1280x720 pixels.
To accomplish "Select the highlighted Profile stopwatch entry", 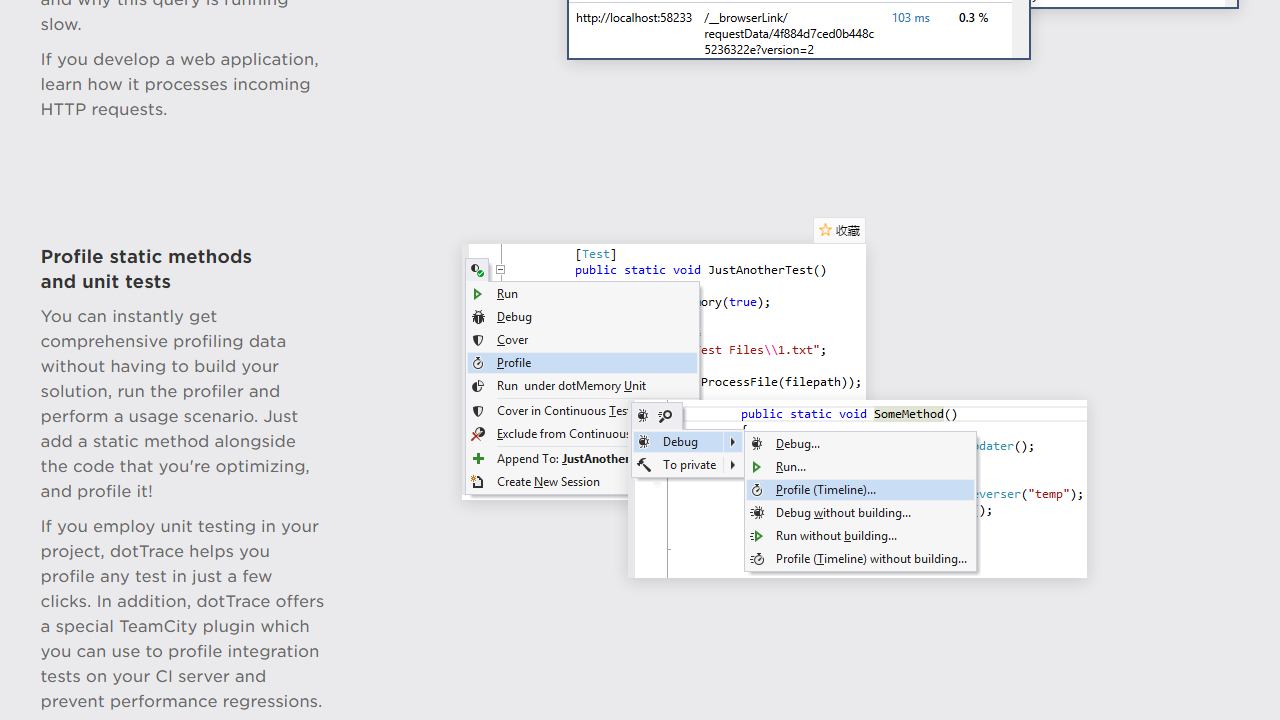I will coord(582,363).
